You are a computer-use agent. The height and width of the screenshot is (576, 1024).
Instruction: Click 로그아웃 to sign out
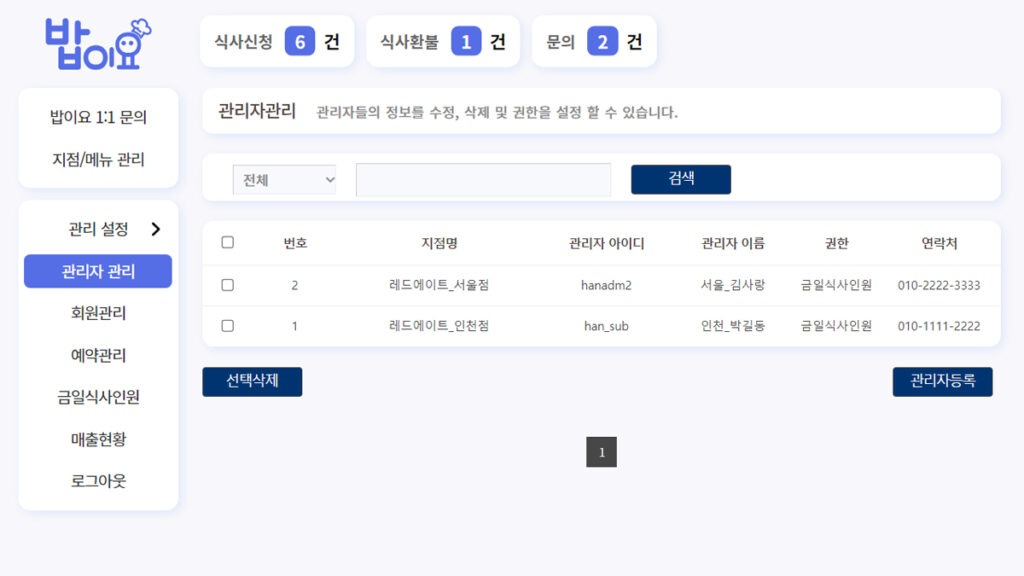[98, 481]
